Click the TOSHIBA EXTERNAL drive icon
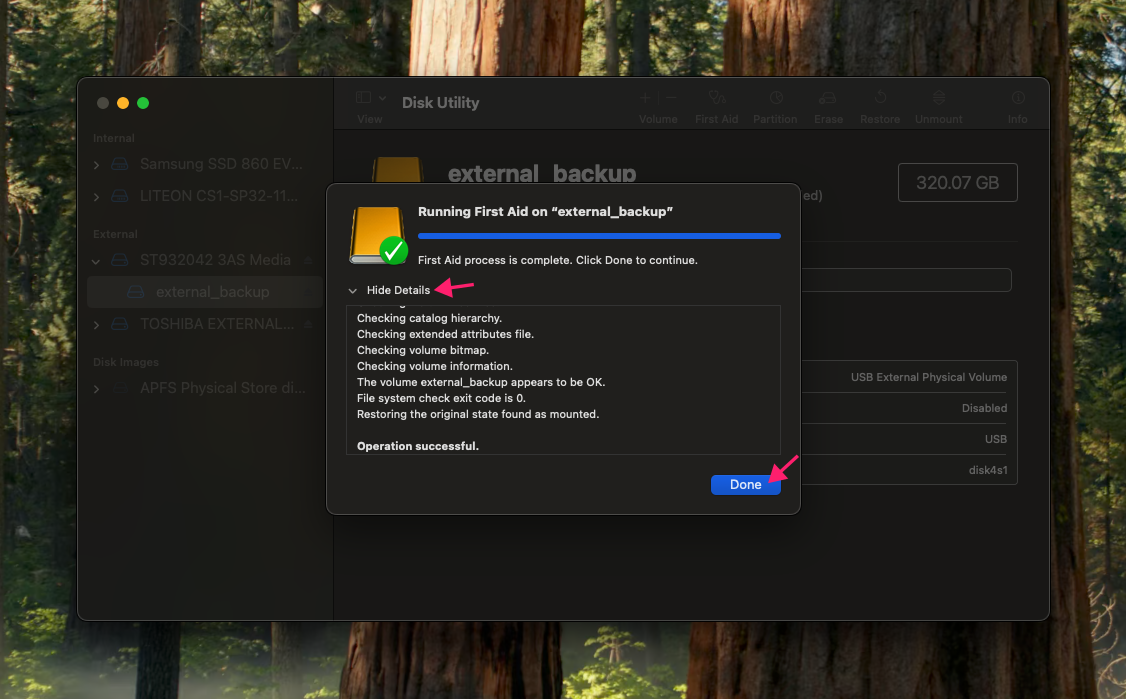Screen dimensions: 1126x699 point(120,324)
